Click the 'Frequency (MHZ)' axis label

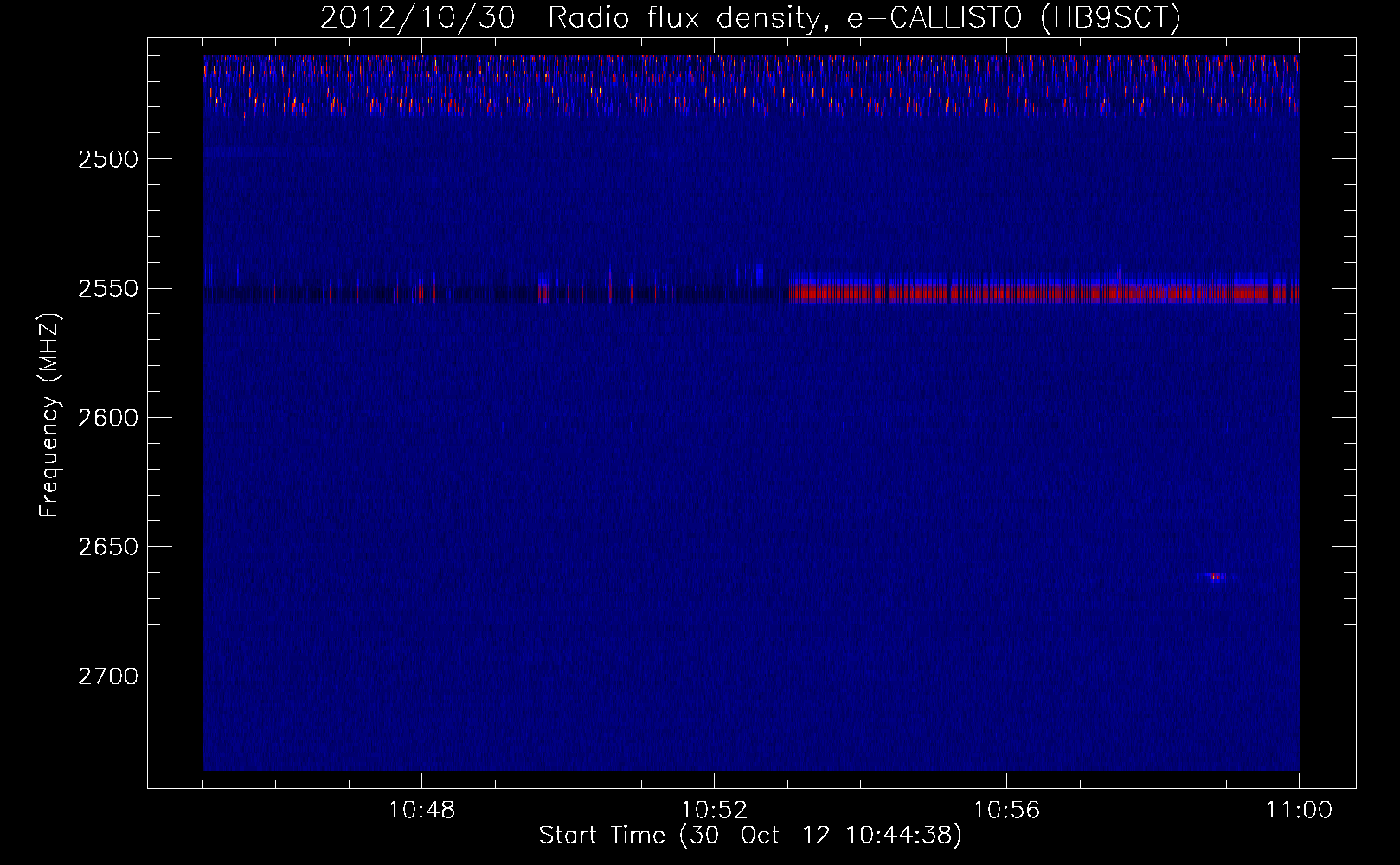point(49,416)
